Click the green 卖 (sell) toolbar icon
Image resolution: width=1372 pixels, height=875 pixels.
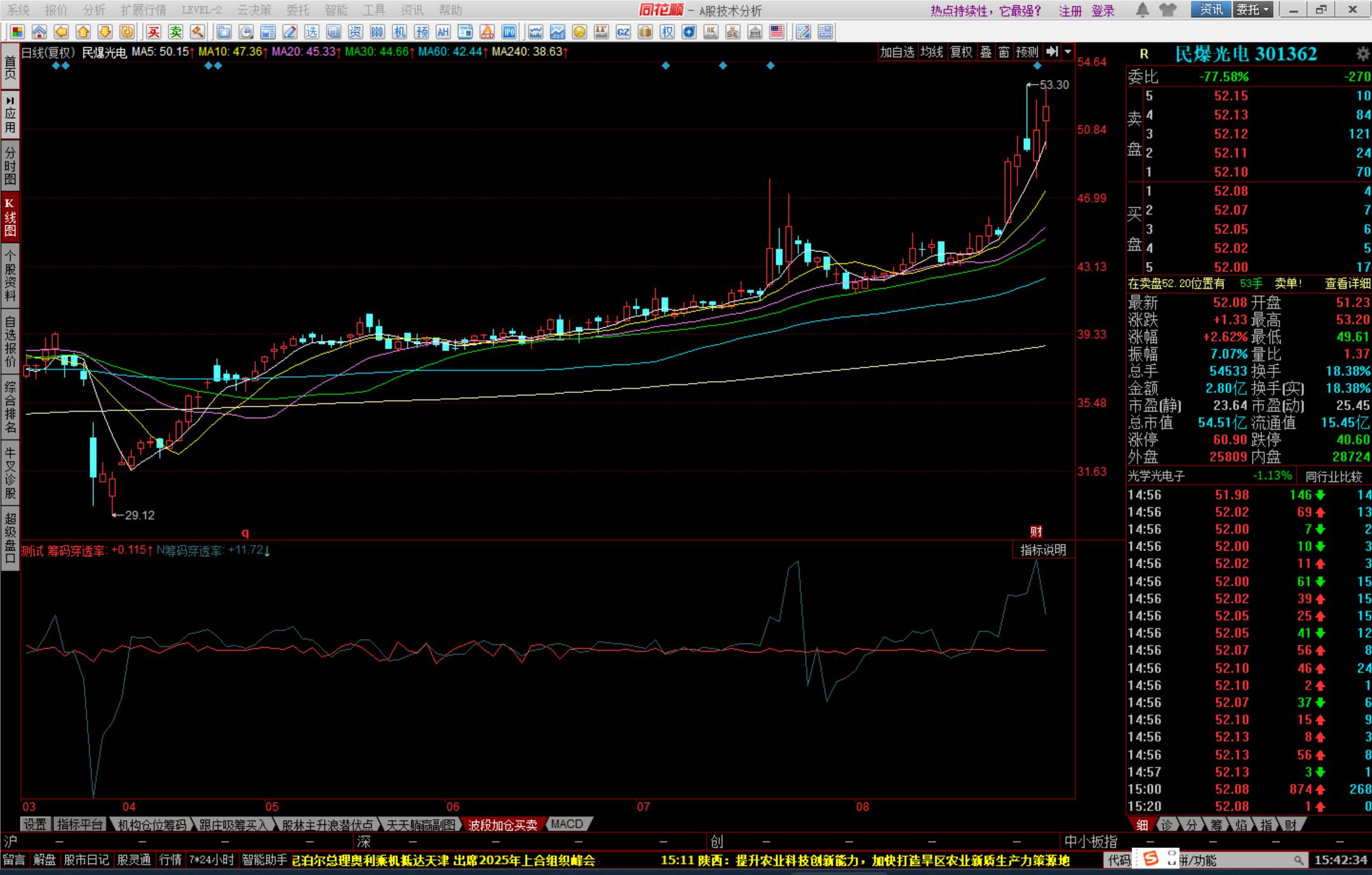[x=176, y=32]
